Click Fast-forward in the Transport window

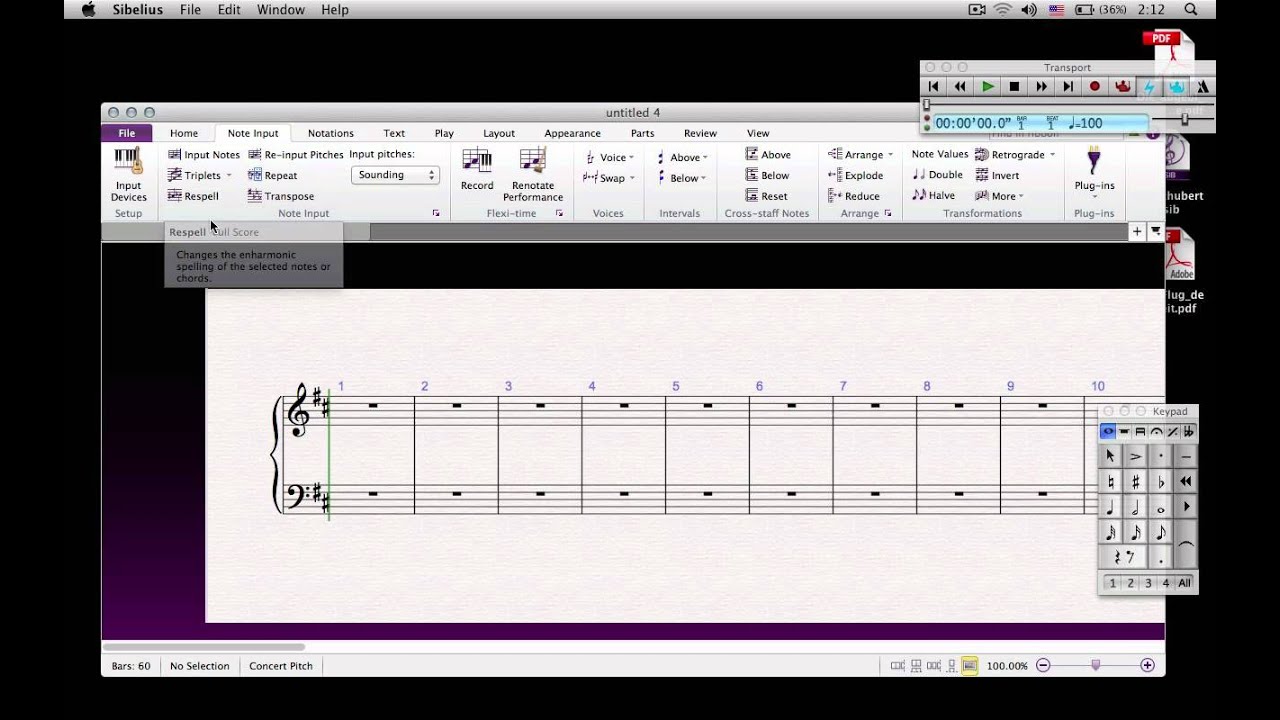pos(1041,87)
